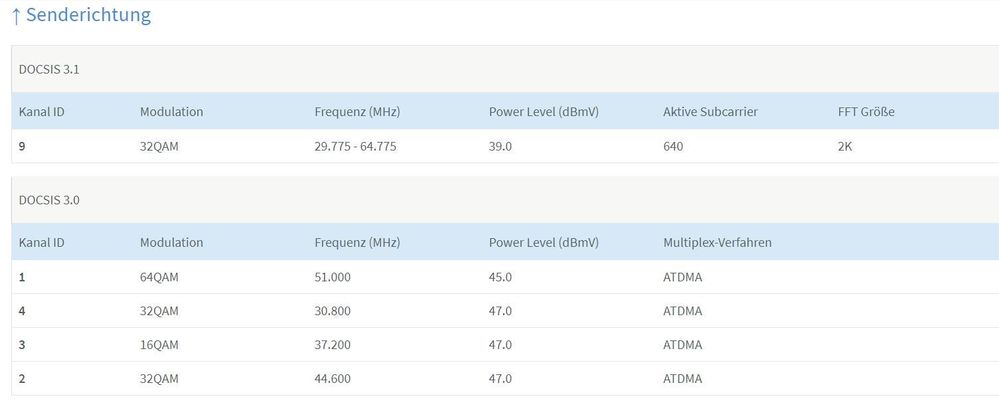The width and height of the screenshot is (999, 414).
Task: Click the up arrow beside Senderichtung
Action: point(16,16)
